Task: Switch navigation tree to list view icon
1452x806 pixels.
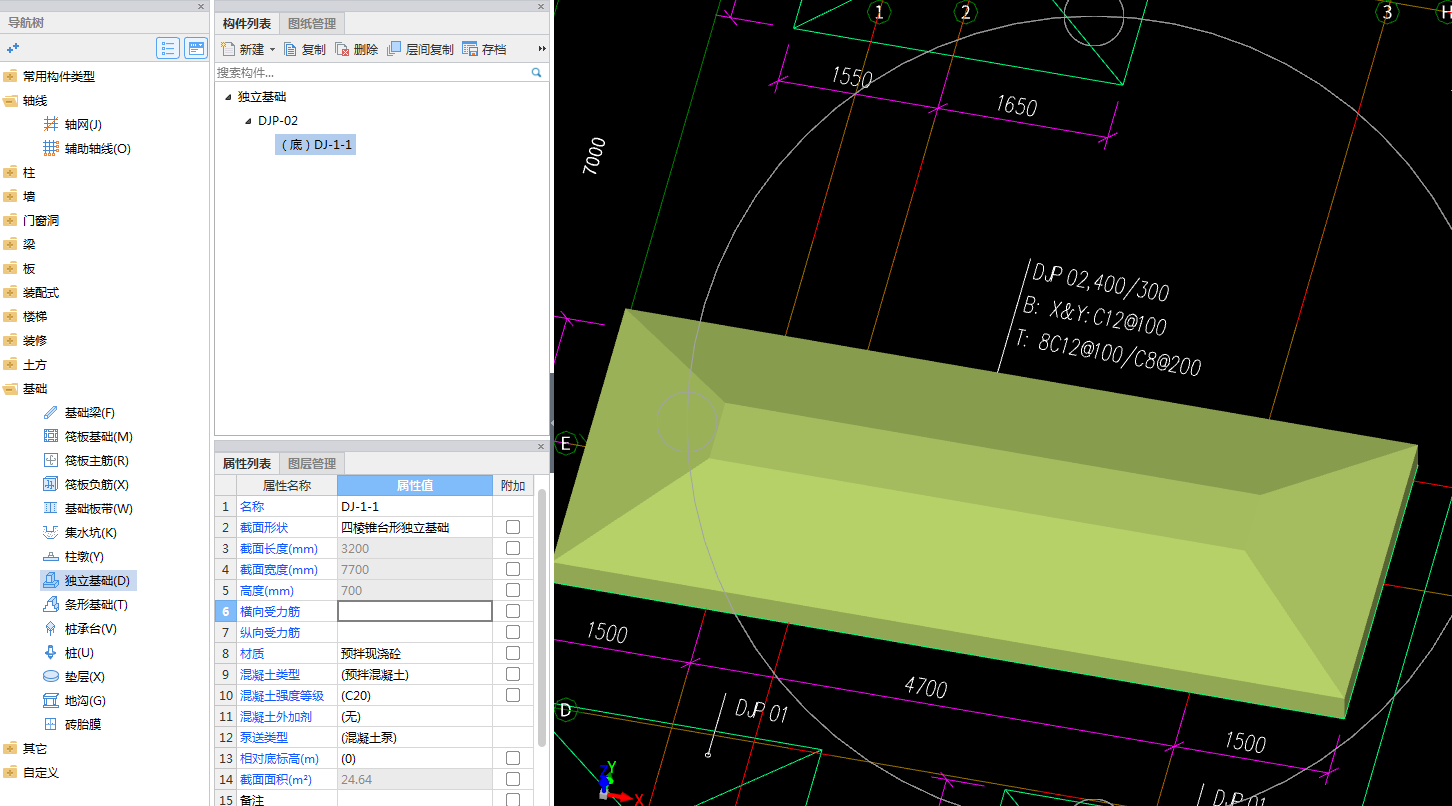Action: (x=168, y=48)
